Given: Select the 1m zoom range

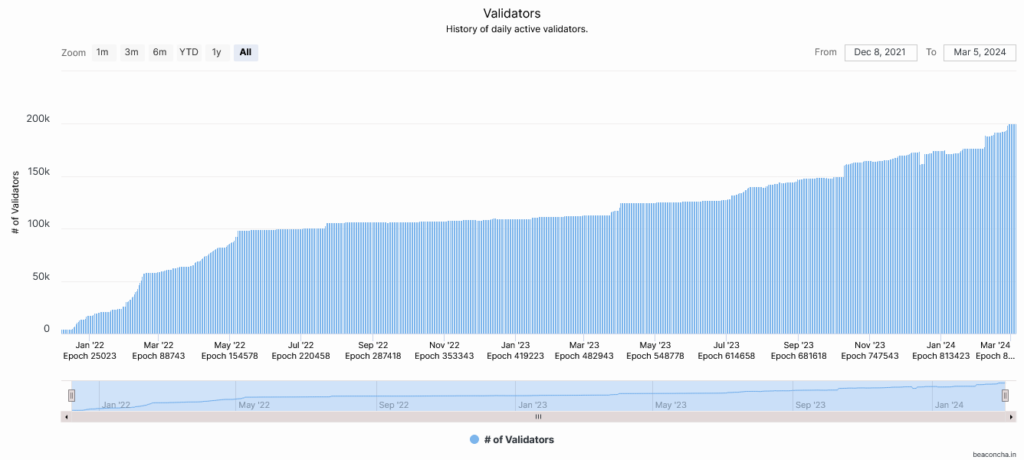Looking at the screenshot, I should click(103, 52).
